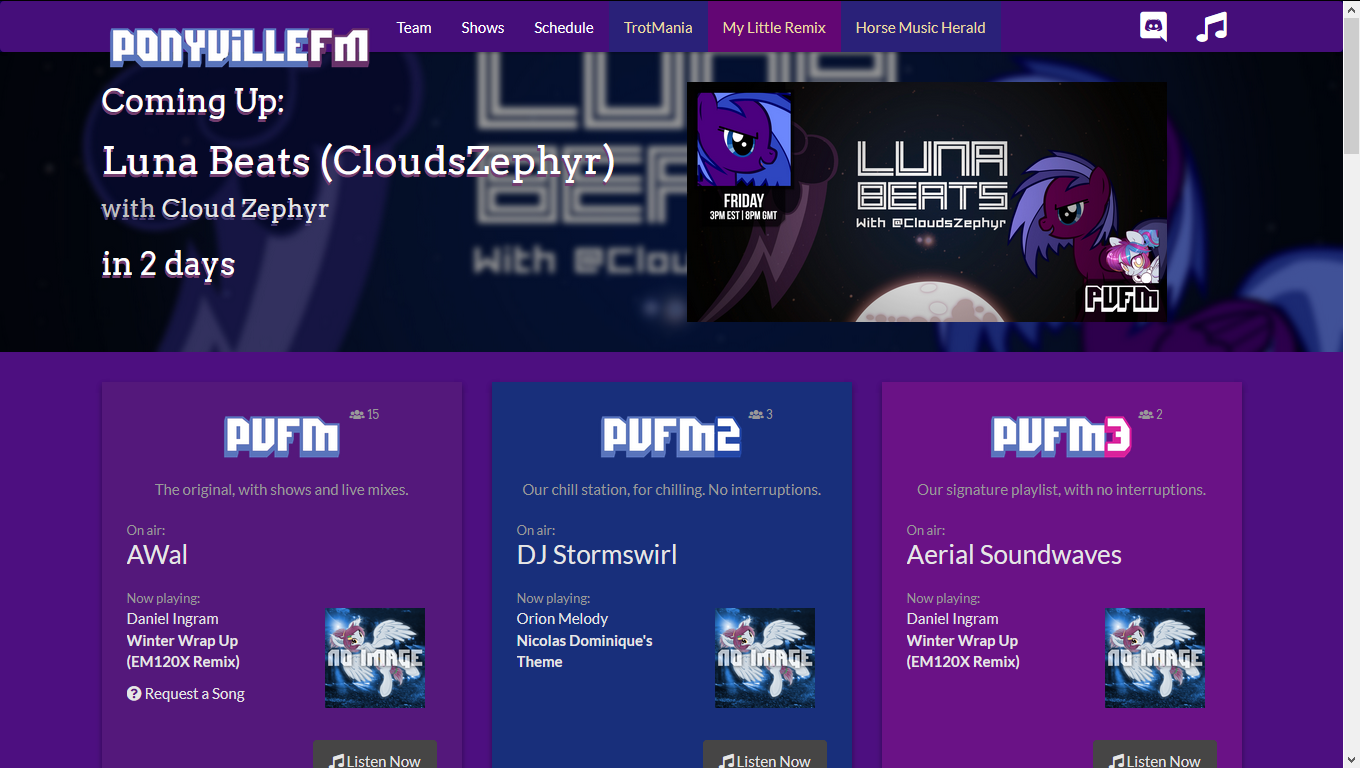Click 'The original, with shows and live mixes.' text
Viewport: 1360px width, 768px height.
click(282, 490)
